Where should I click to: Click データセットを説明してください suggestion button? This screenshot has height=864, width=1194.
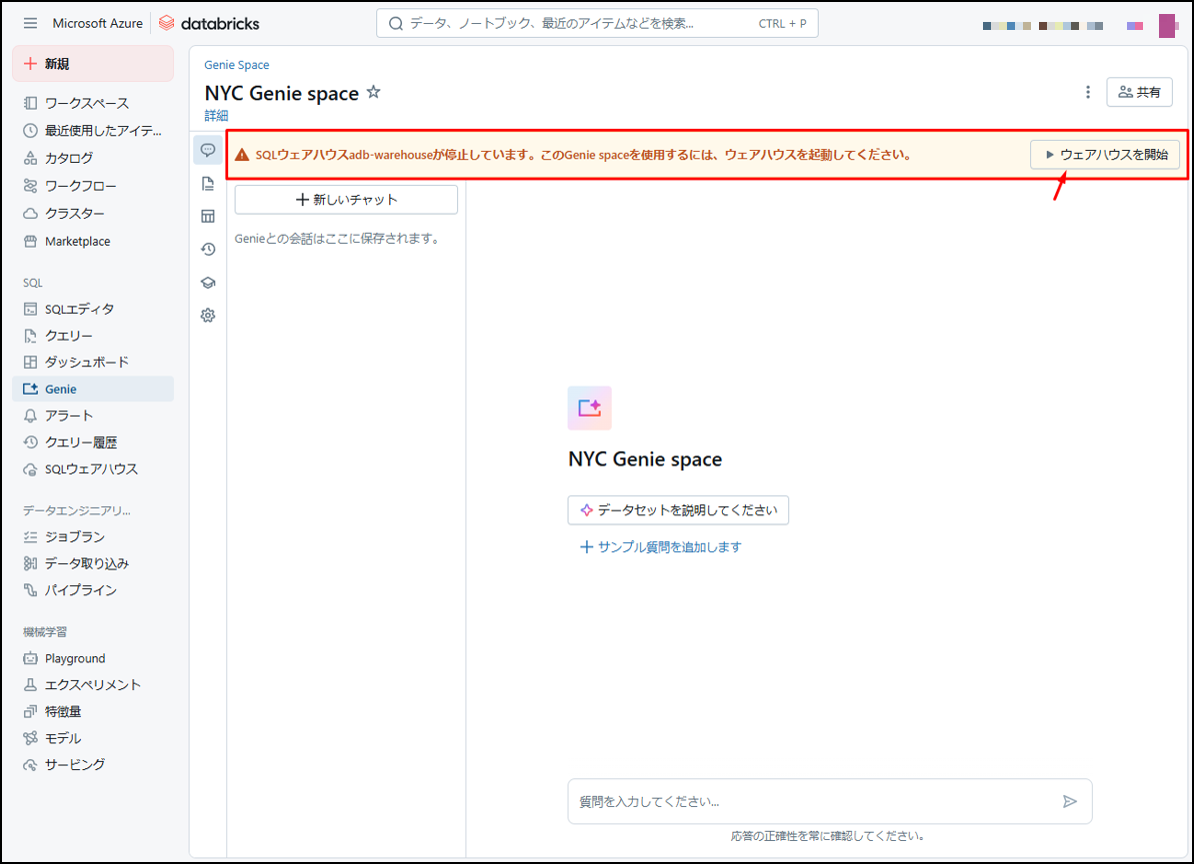(678, 510)
